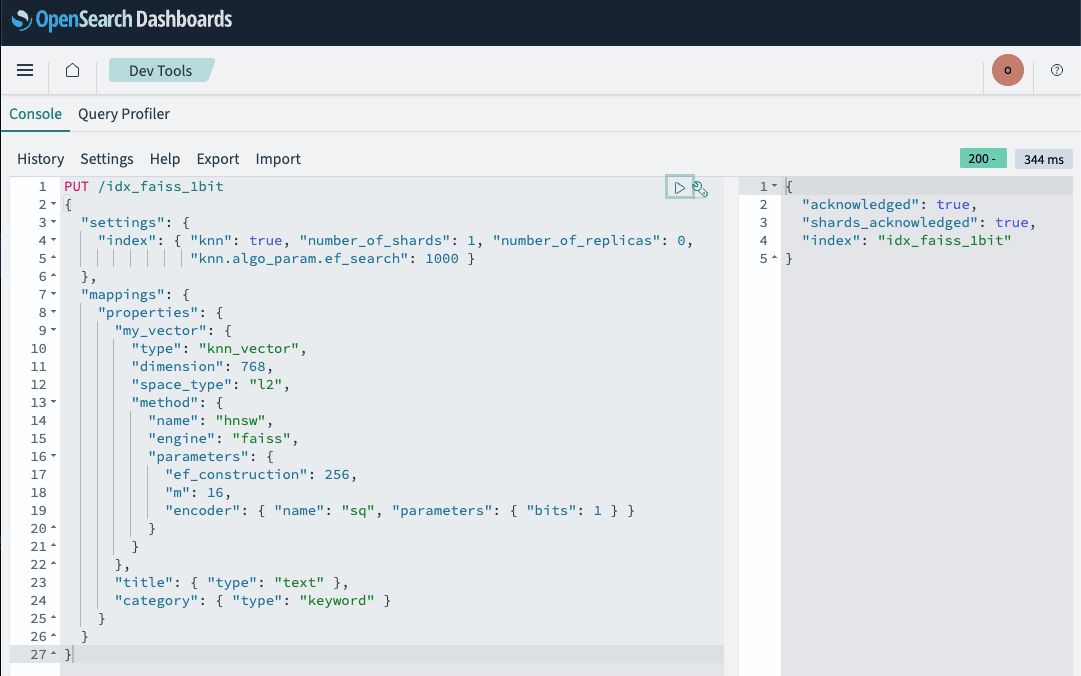Click "acknowledged" in the response pane
This screenshot has width=1081, height=676.
860,205
